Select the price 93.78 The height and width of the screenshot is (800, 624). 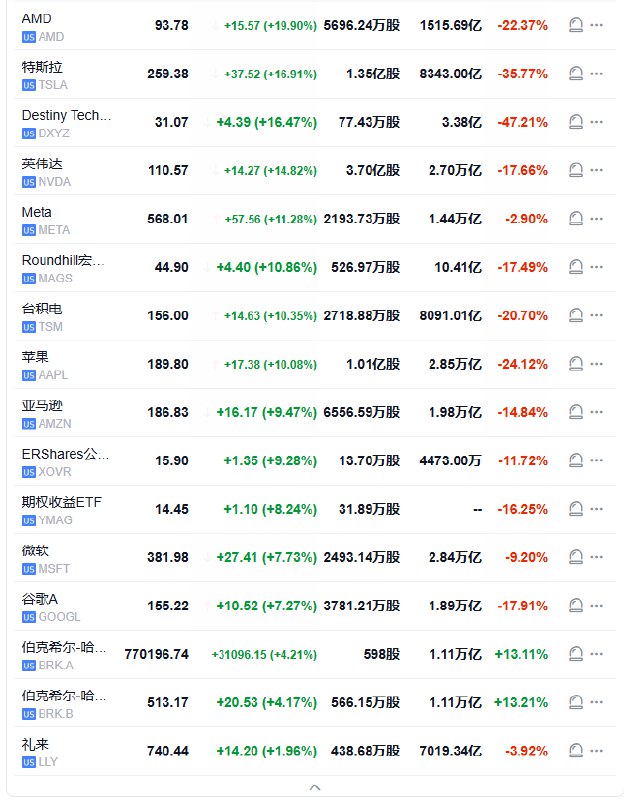[172, 25]
